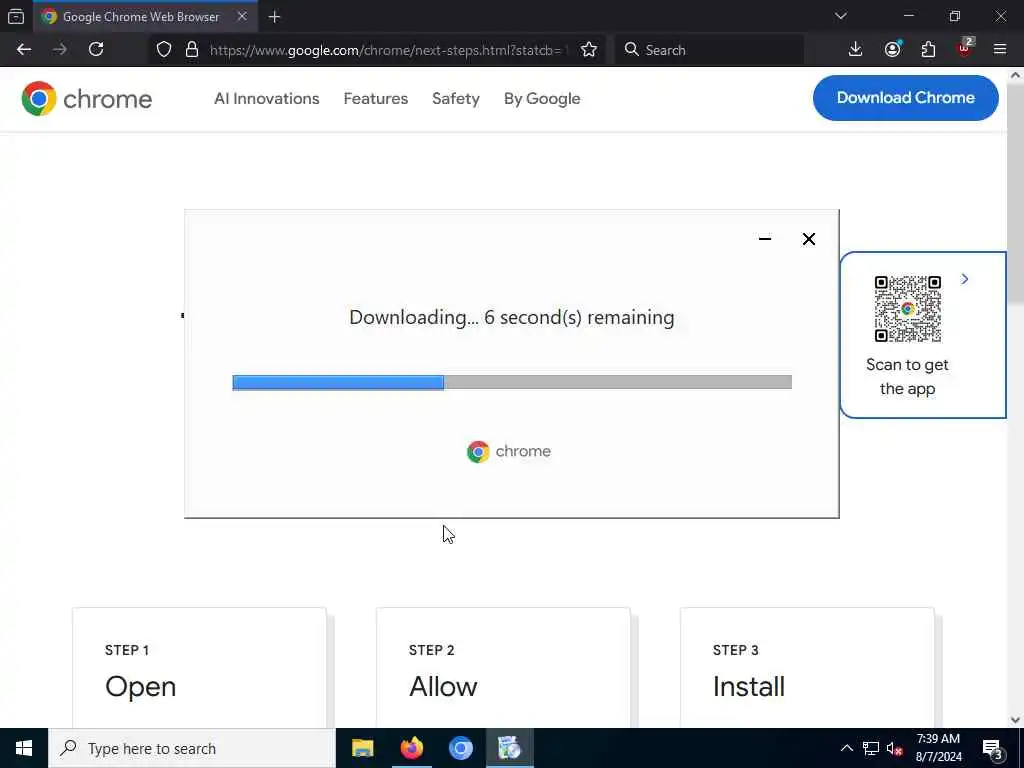Click the Download Chrome button

[905, 98]
